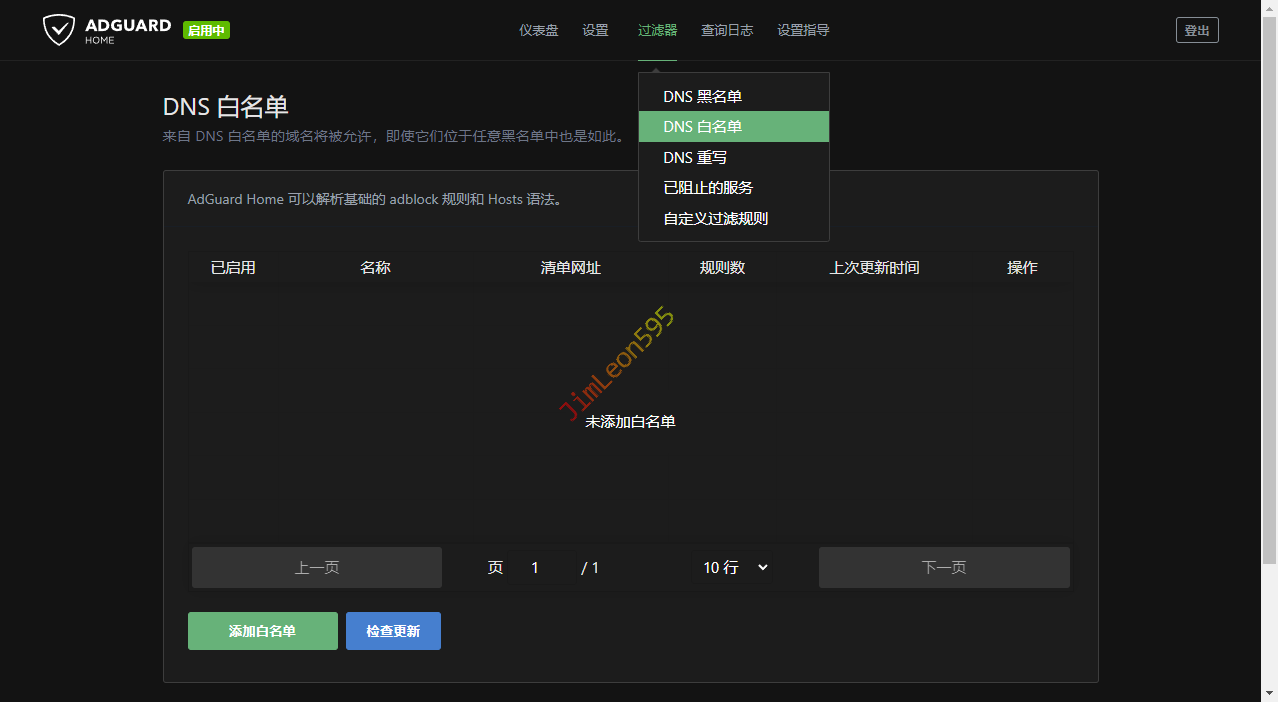The height and width of the screenshot is (702, 1278).
Task: Select DNS 黑名单 from dropdown menu
Action: 702,97
